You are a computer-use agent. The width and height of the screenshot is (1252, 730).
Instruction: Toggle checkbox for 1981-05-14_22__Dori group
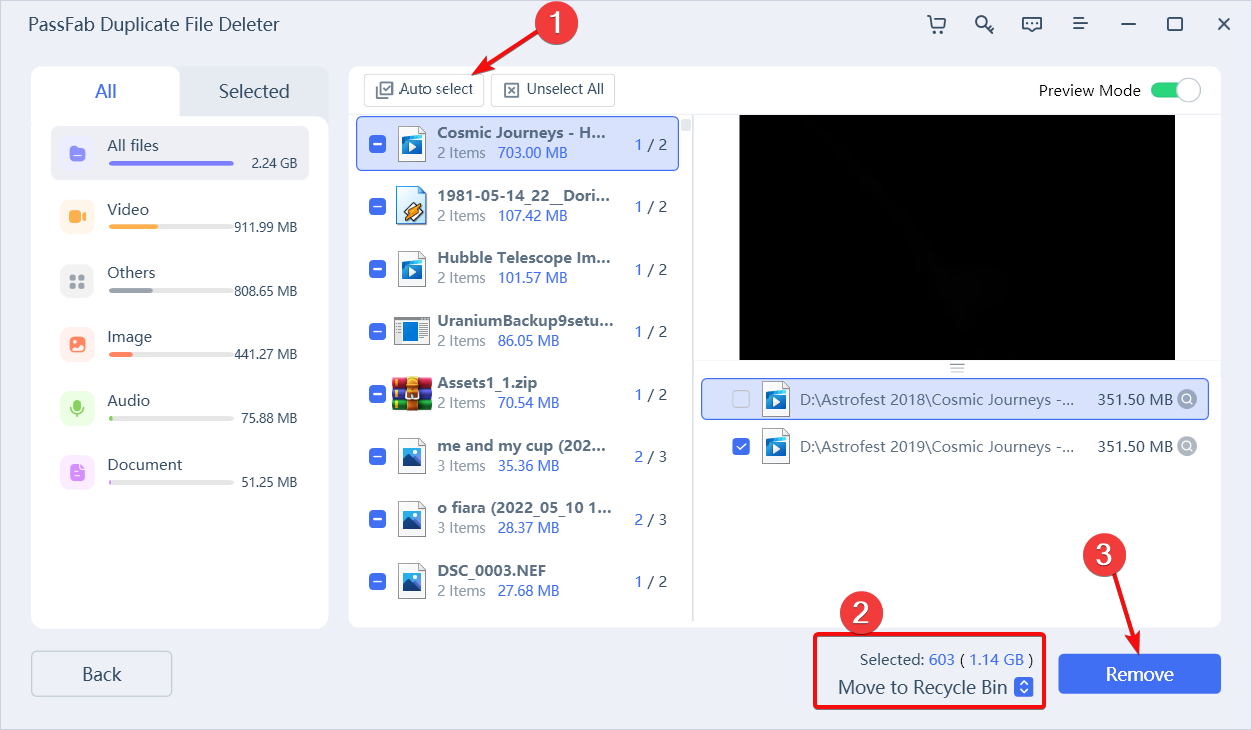[377, 207]
